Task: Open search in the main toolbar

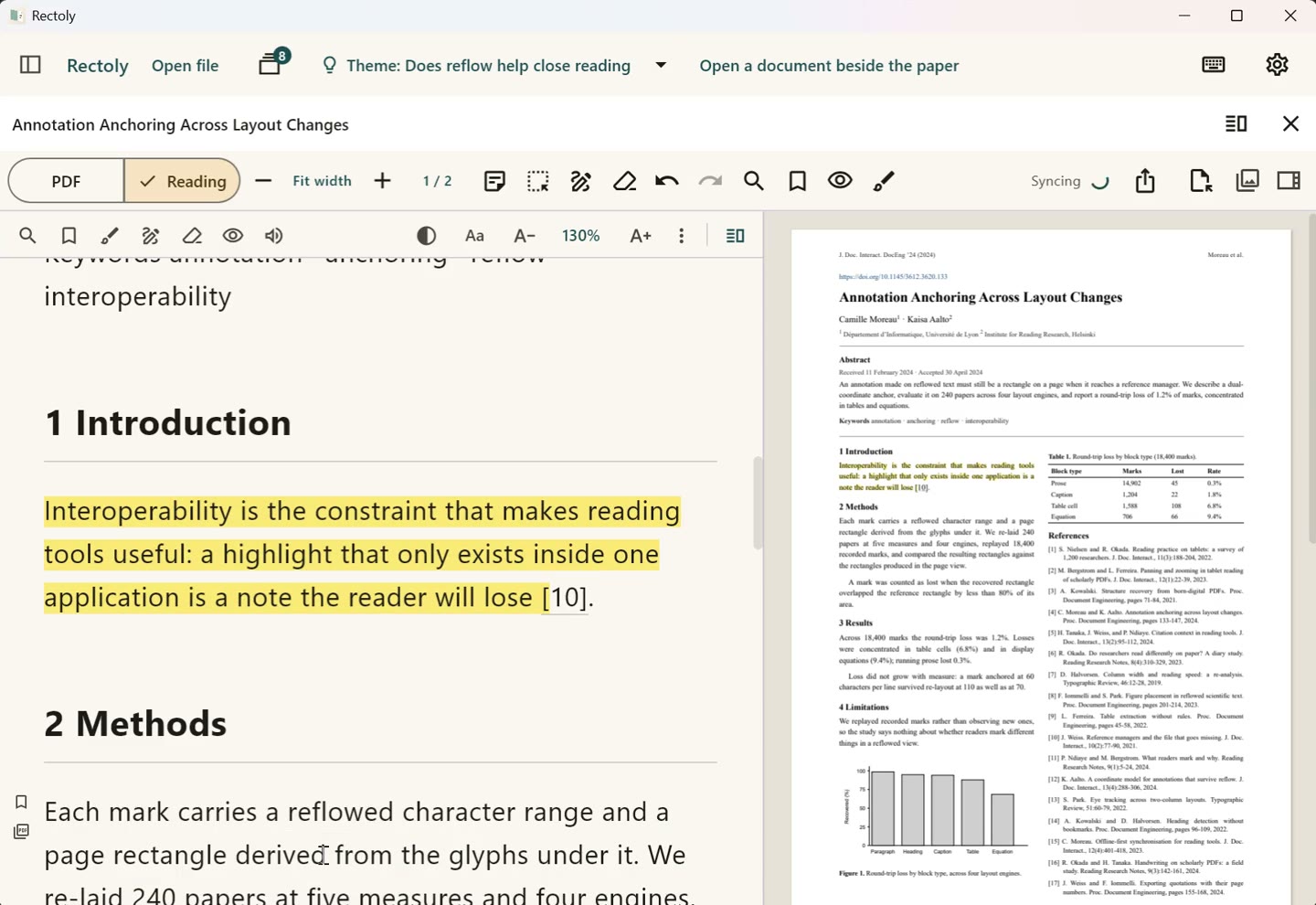Action: pos(753,181)
